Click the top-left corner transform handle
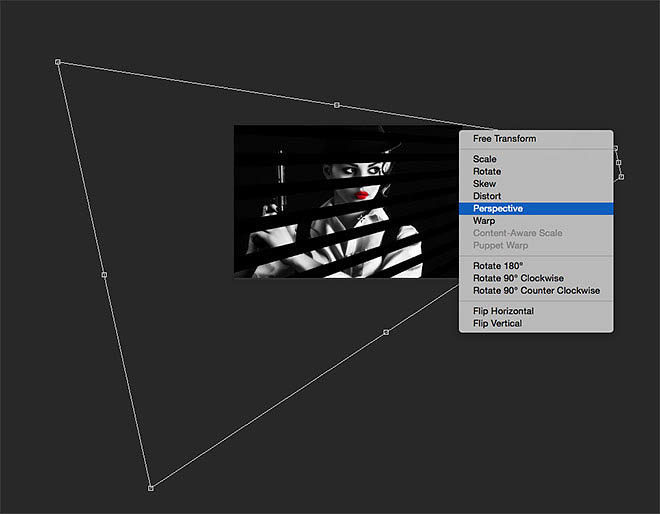The image size is (660, 514). (58, 62)
